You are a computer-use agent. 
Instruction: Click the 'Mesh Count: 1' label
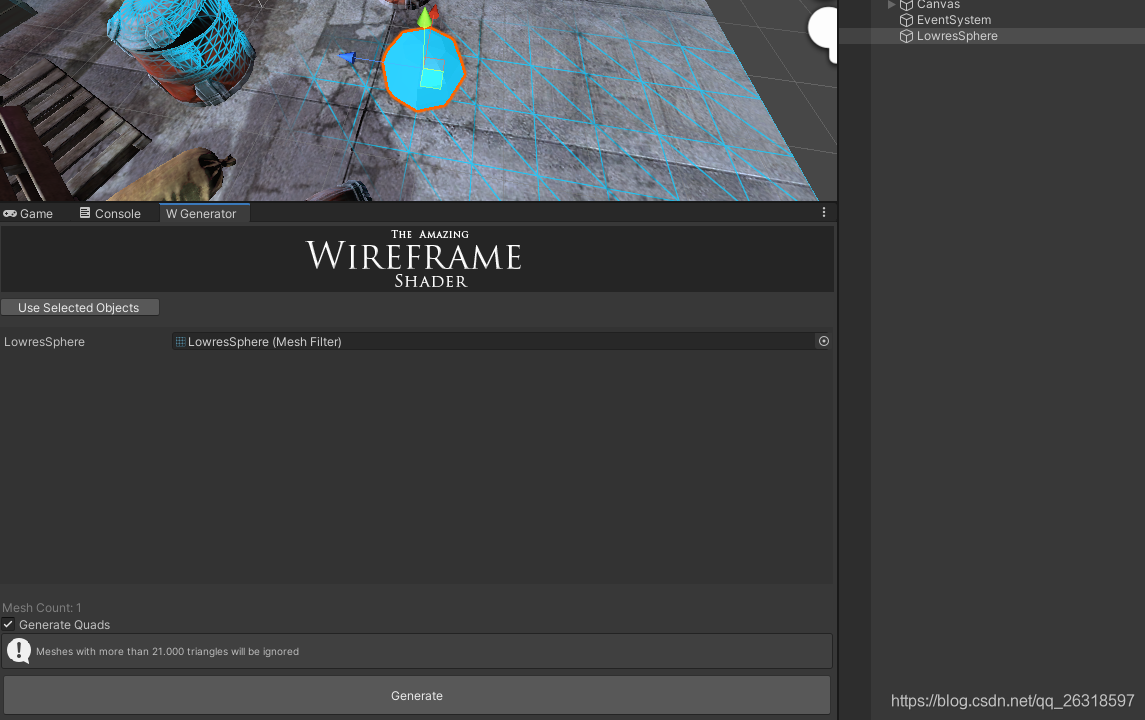point(42,608)
